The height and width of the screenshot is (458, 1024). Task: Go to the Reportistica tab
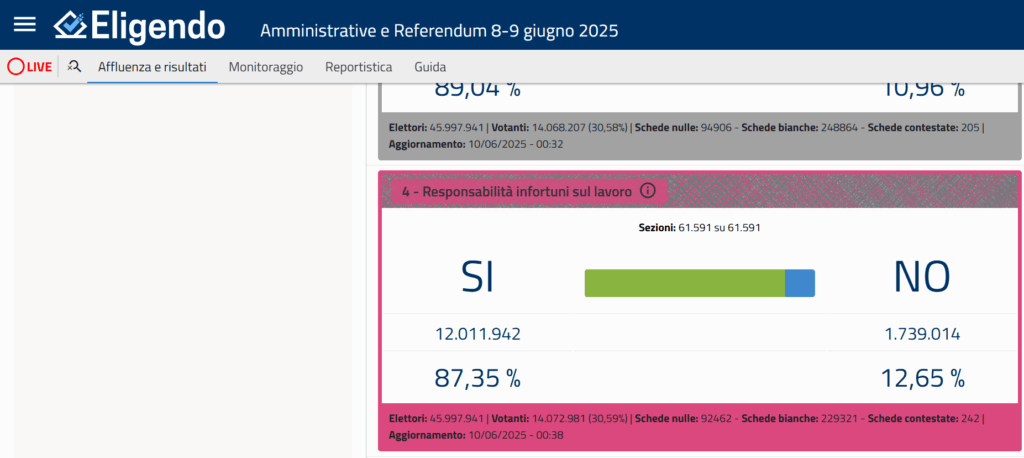(x=358, y=67)
